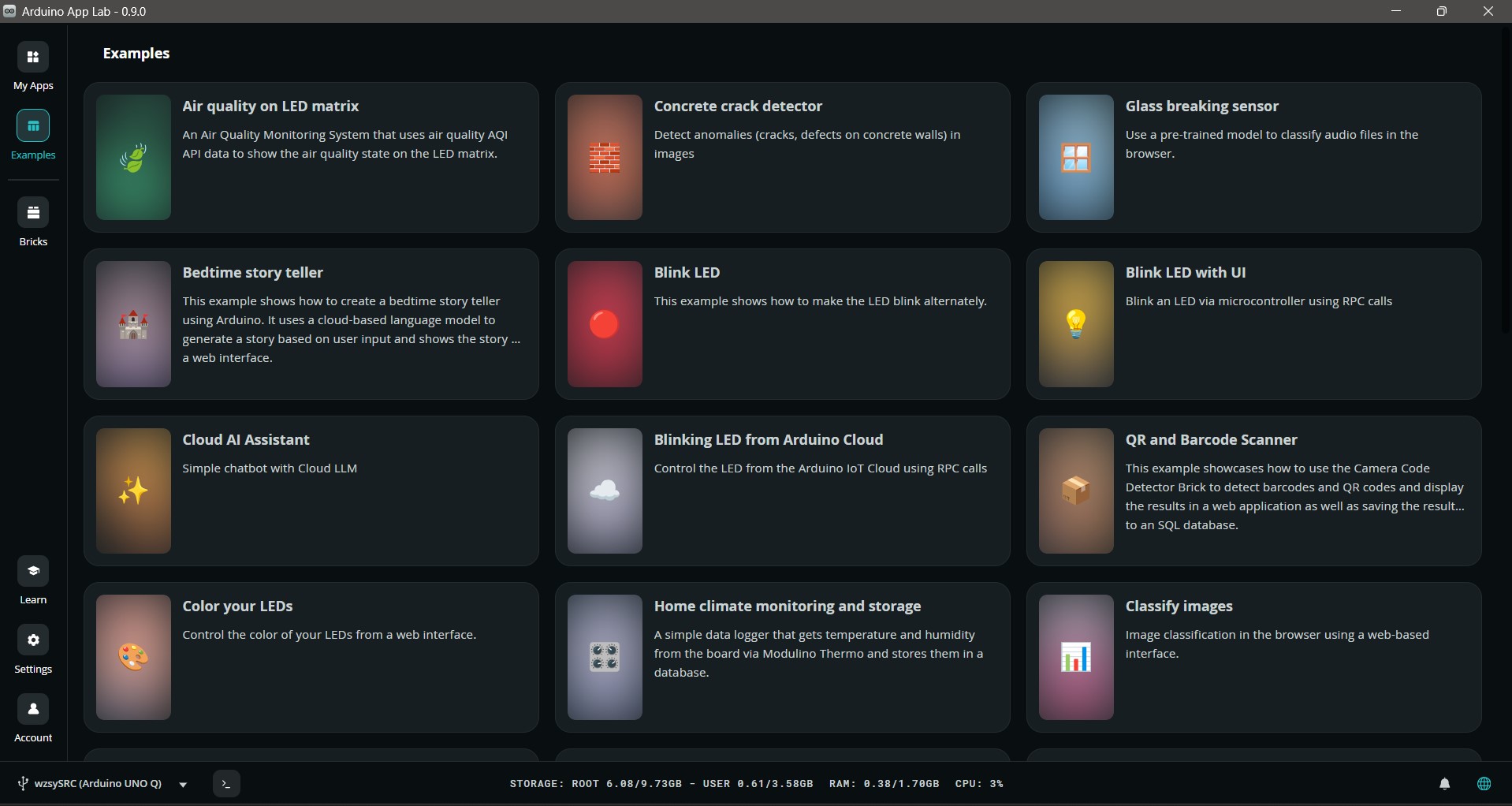Image resolution: width=1512 pixels, height=806 pixels.
Task: Click 'Detect anomalies (cracks, defects' description
Action: coord(807,144)
